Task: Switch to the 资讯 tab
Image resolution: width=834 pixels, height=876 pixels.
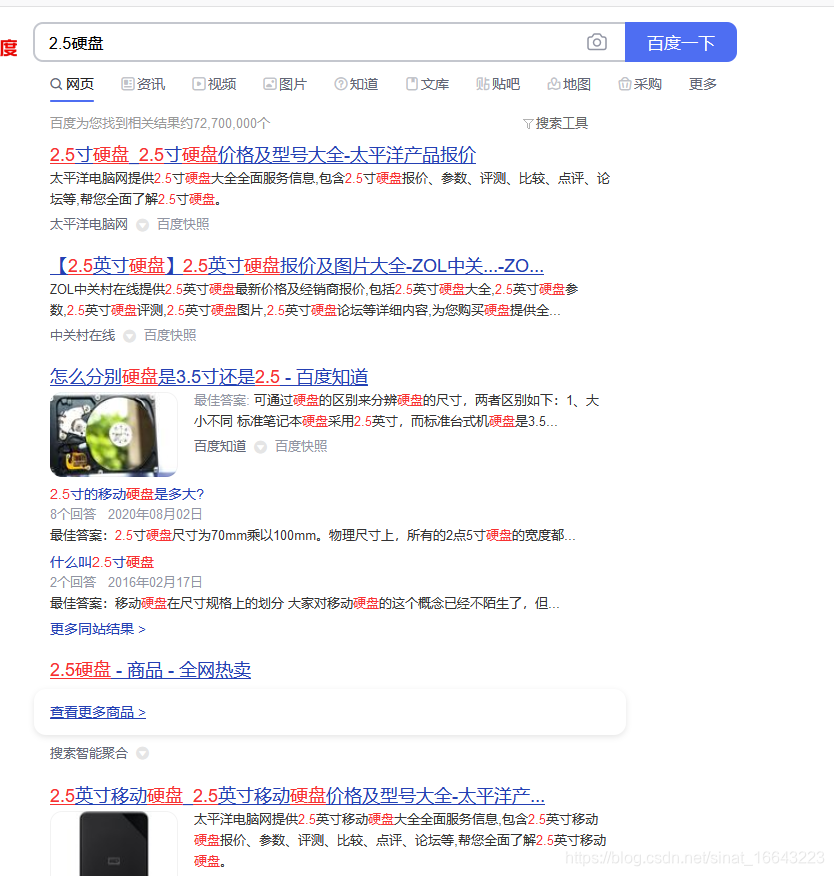Action: (x=143, y=84)
